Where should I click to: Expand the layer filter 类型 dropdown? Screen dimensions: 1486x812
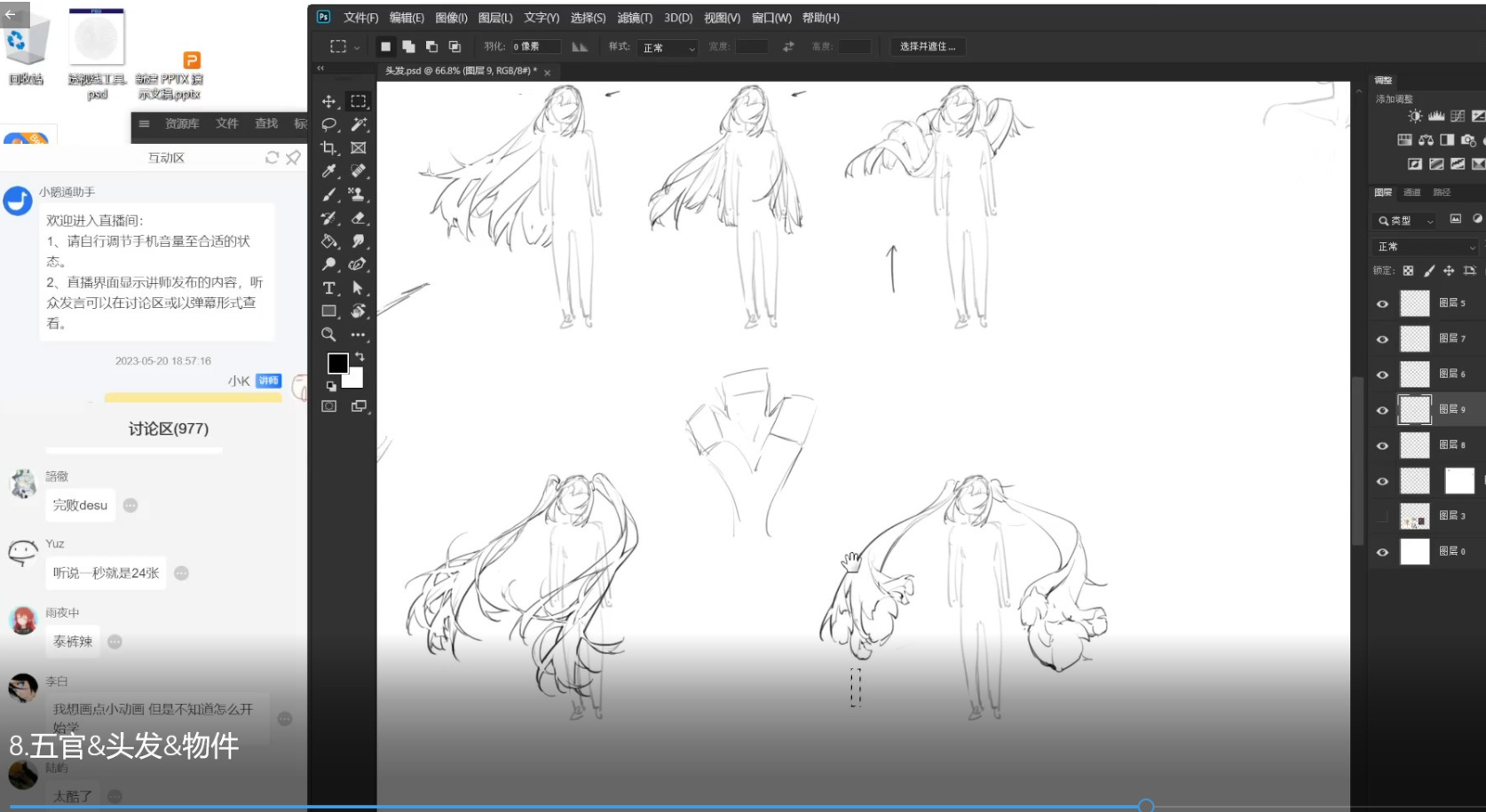tap(1406, 220)
